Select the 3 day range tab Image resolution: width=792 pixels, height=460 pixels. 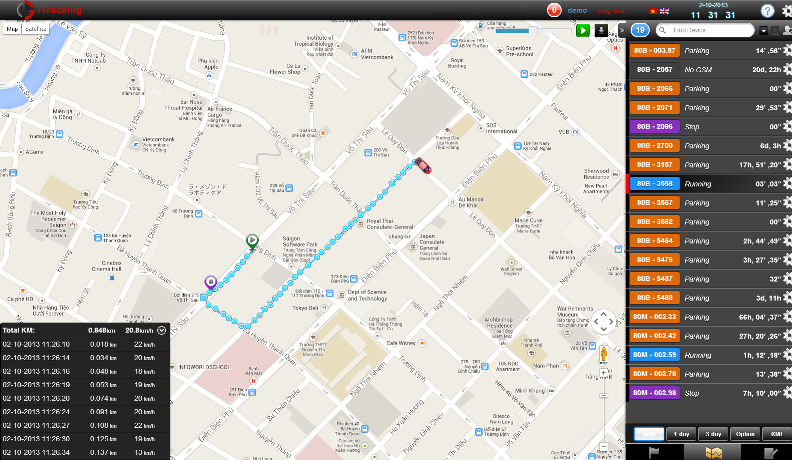click(713, 434)
